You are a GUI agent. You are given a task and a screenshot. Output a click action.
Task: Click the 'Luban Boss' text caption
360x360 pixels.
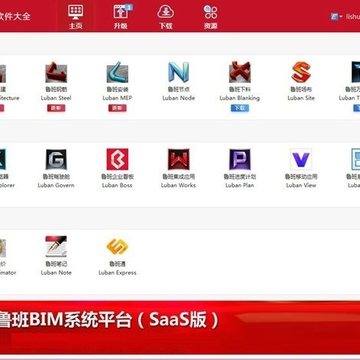coord(117,185)
